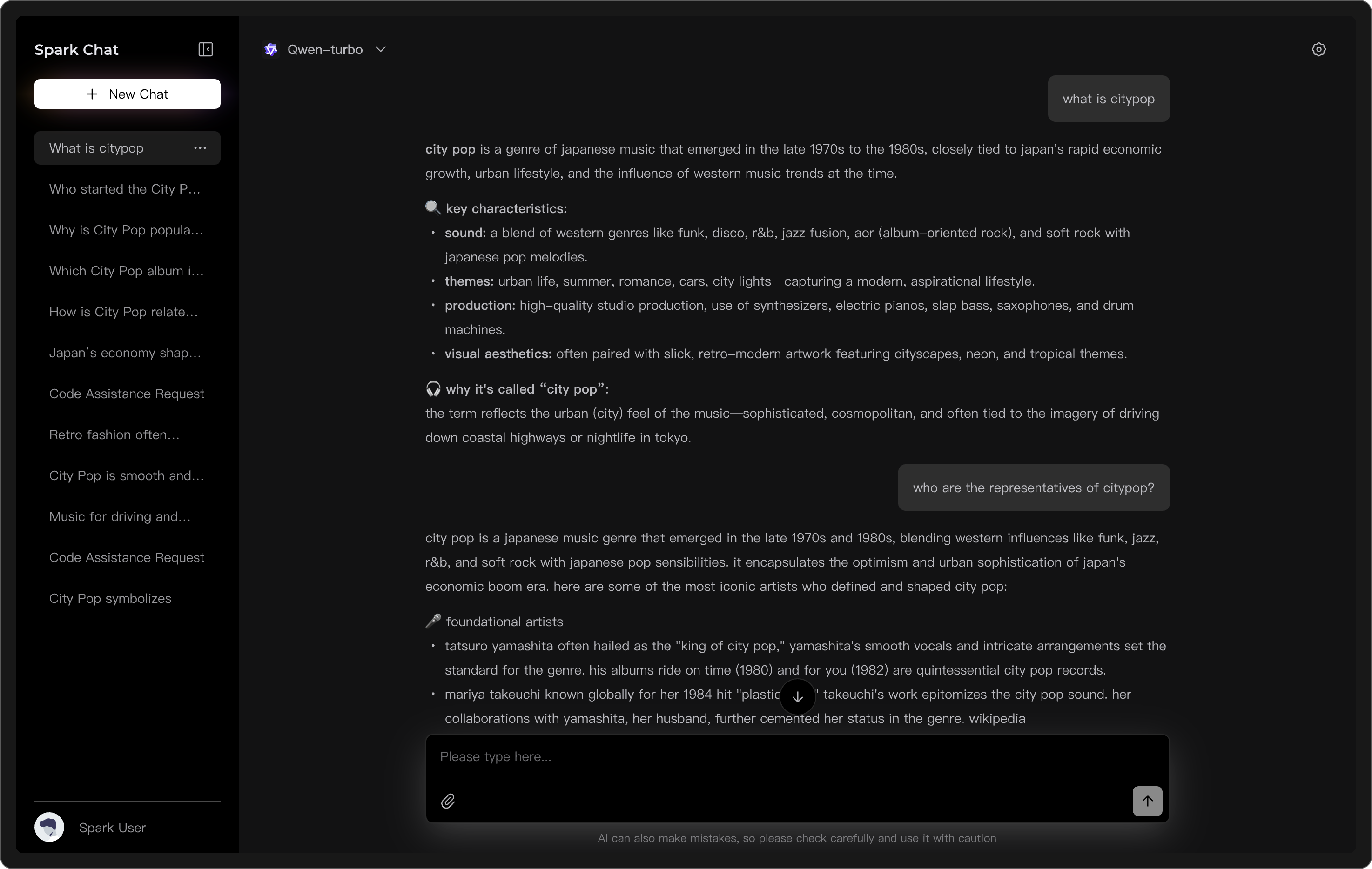Select 'Japan's economy shap...' conversation
1372x869 pixels.
point(125,353)
